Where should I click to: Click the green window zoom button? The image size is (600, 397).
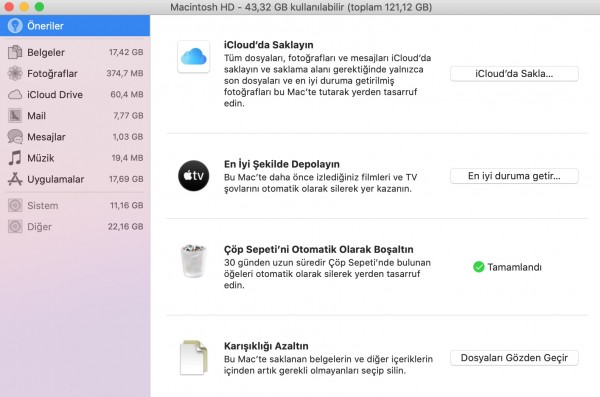click(x=39, y=7)
